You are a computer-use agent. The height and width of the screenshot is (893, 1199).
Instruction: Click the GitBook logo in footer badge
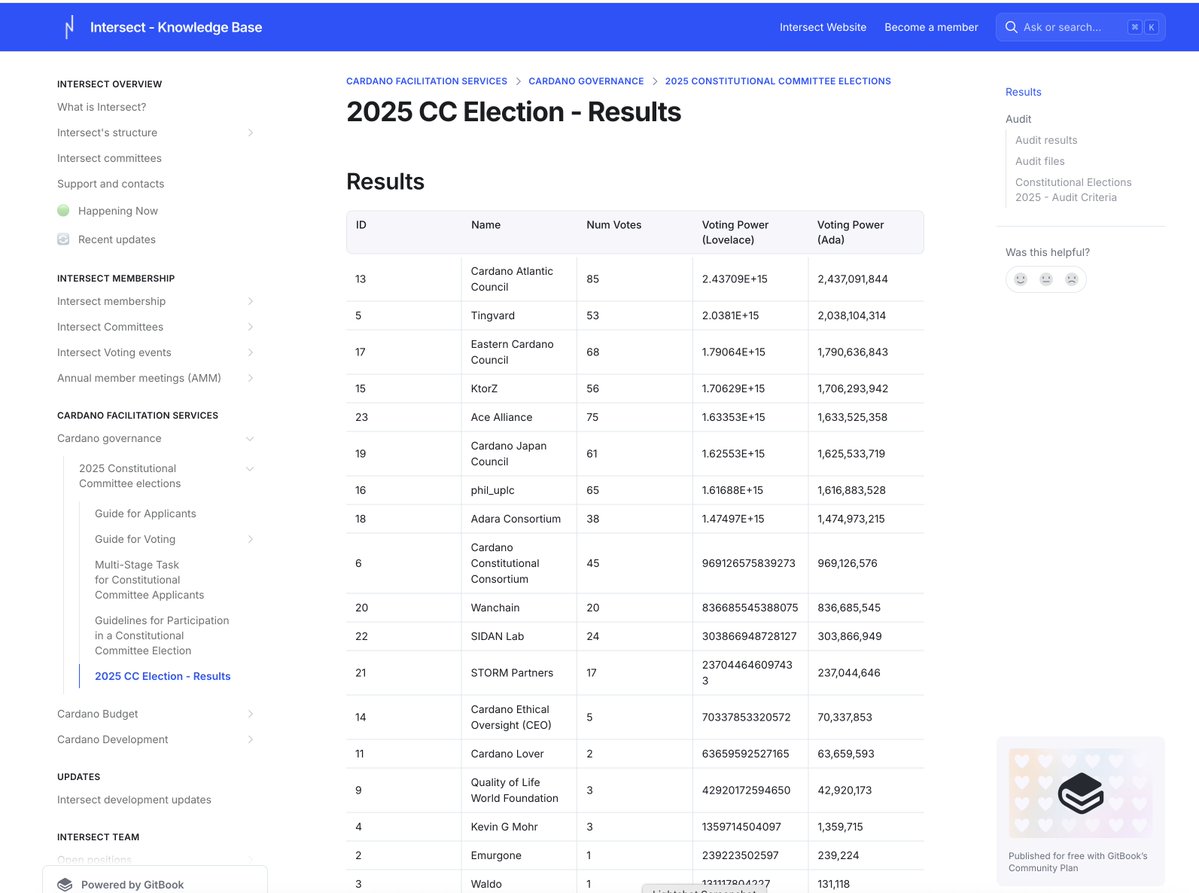(x=65, y=884)
